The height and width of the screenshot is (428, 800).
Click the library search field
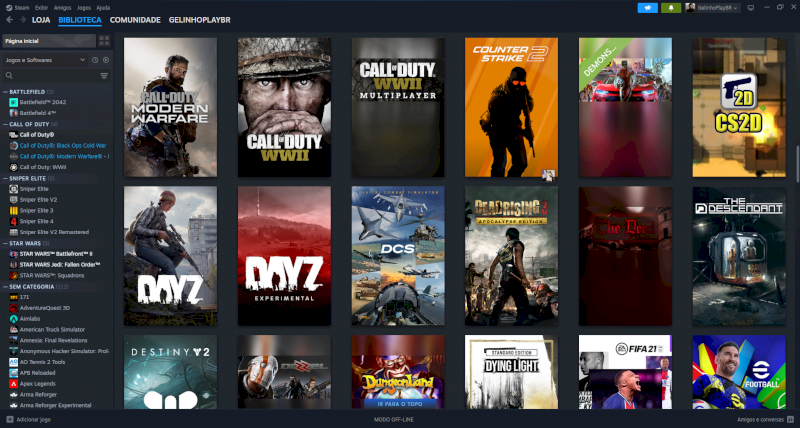[51, 75]
